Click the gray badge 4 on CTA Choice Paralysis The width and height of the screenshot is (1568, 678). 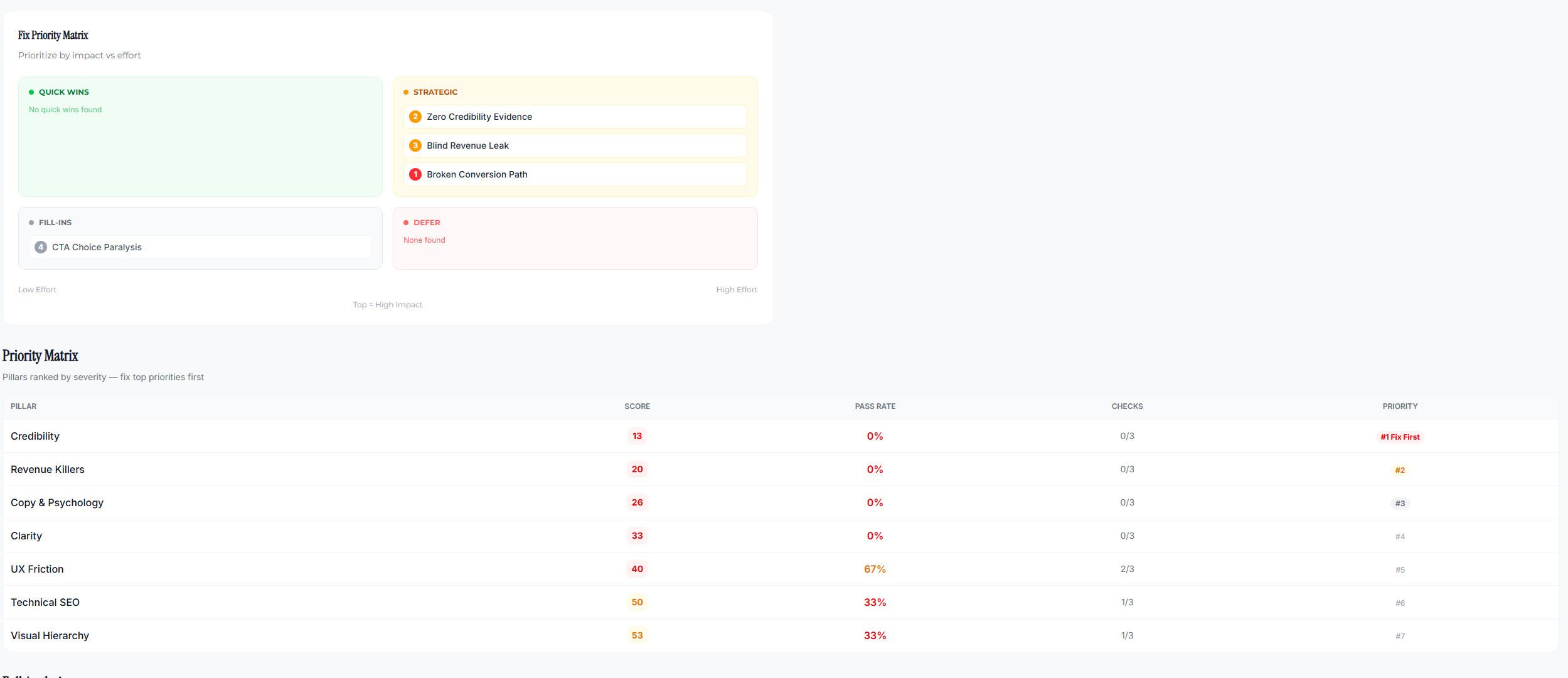[41, 246]
